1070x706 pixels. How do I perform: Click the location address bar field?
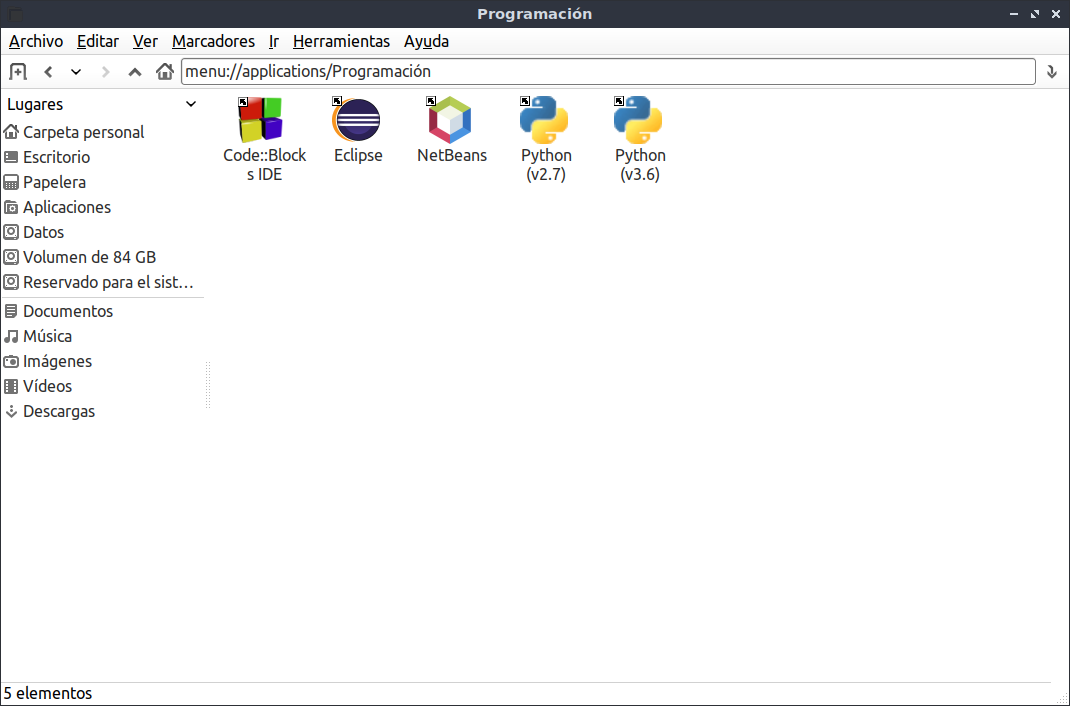coord(608,72)
